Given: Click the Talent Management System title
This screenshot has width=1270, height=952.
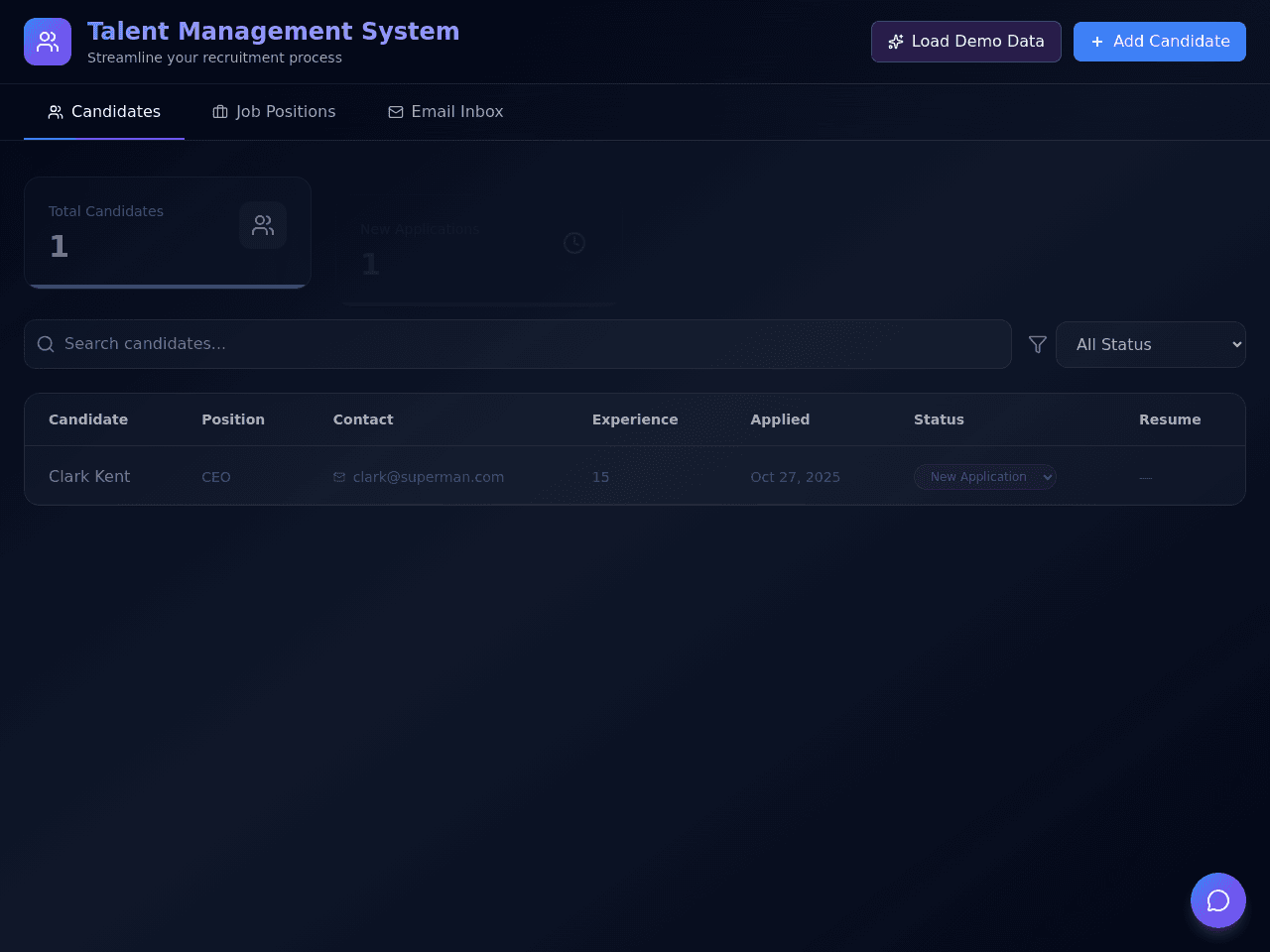Looking at the screenshot, I should pyautogui.click(x=273, y=32).
